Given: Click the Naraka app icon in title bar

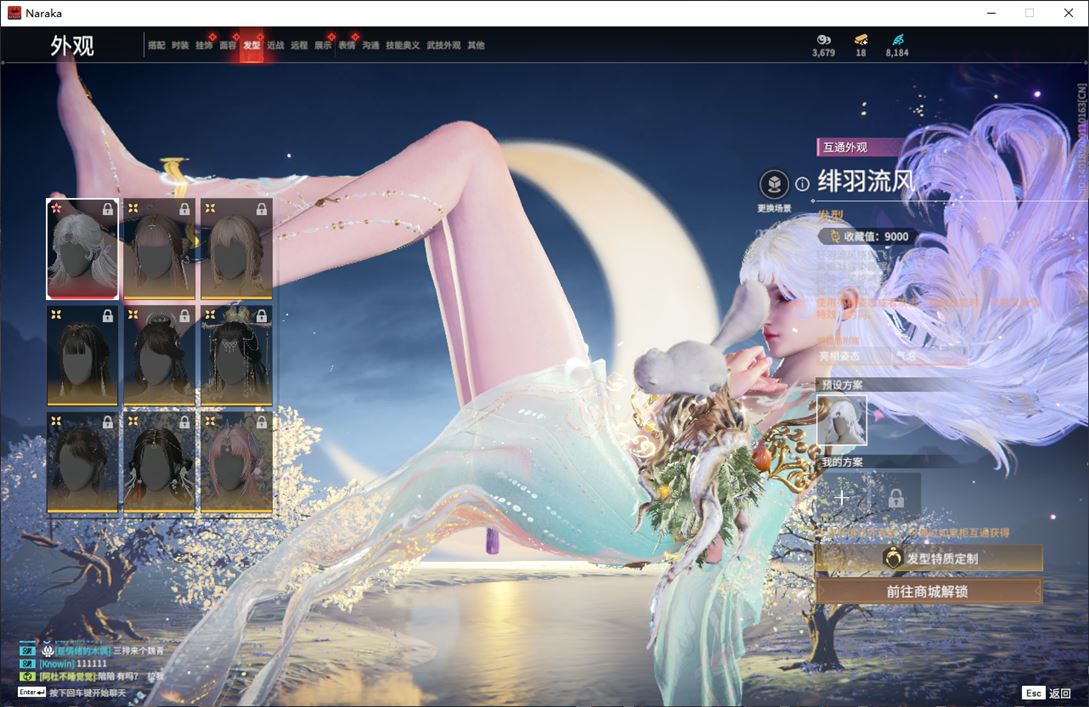Looking at the screenshot, I should (x=14, y=13).
